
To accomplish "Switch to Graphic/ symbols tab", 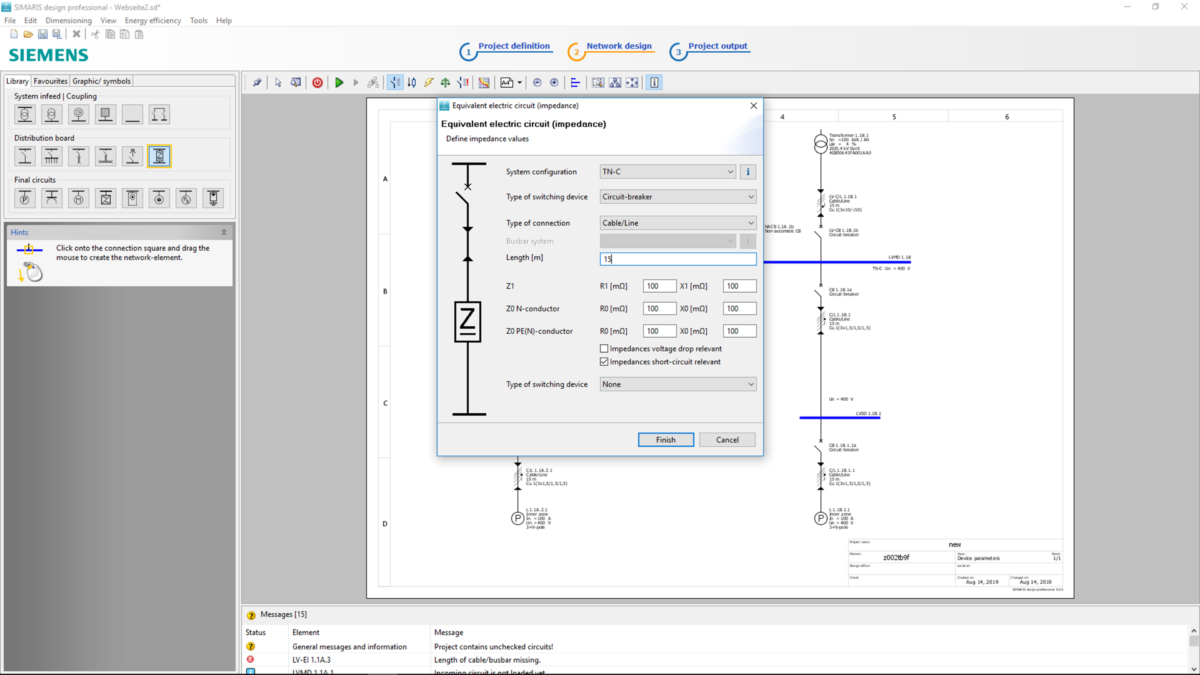I will coord(101,81).
